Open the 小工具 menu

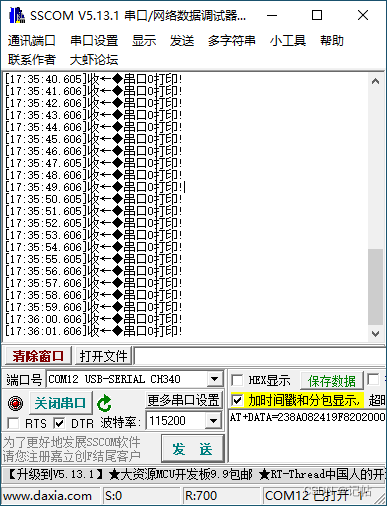point(288,41)
